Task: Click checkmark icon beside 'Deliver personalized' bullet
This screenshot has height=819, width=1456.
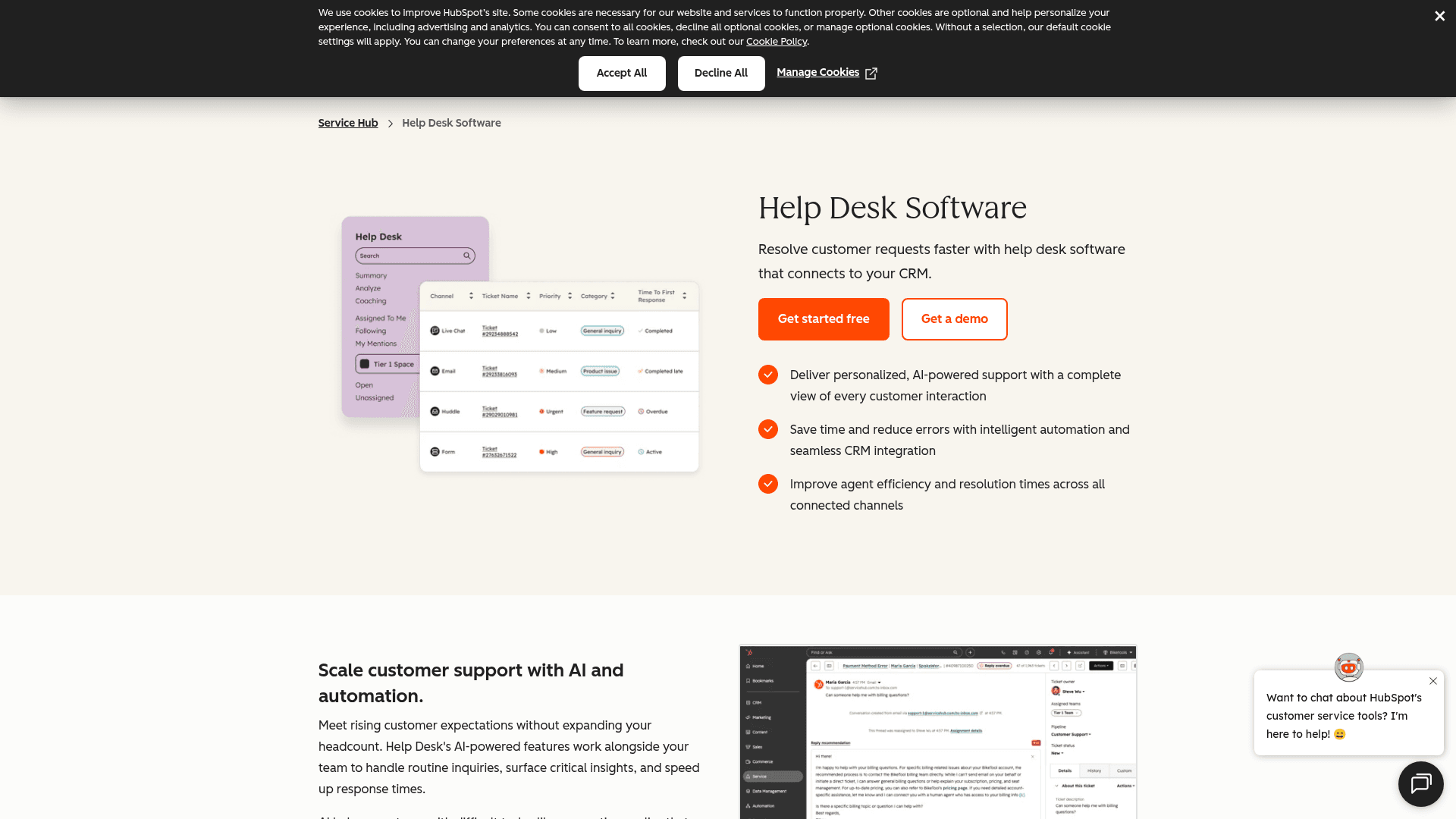Action: click(x=768, y=375)
